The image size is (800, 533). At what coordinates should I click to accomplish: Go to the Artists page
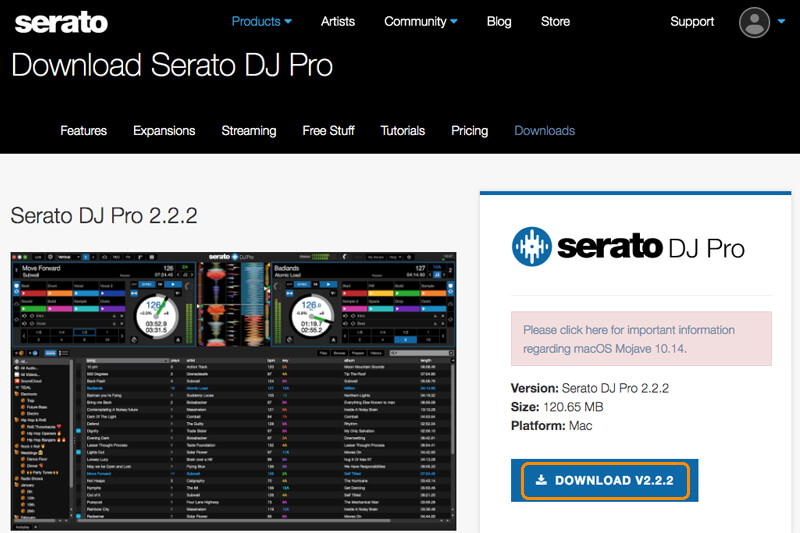coord(337,21)
